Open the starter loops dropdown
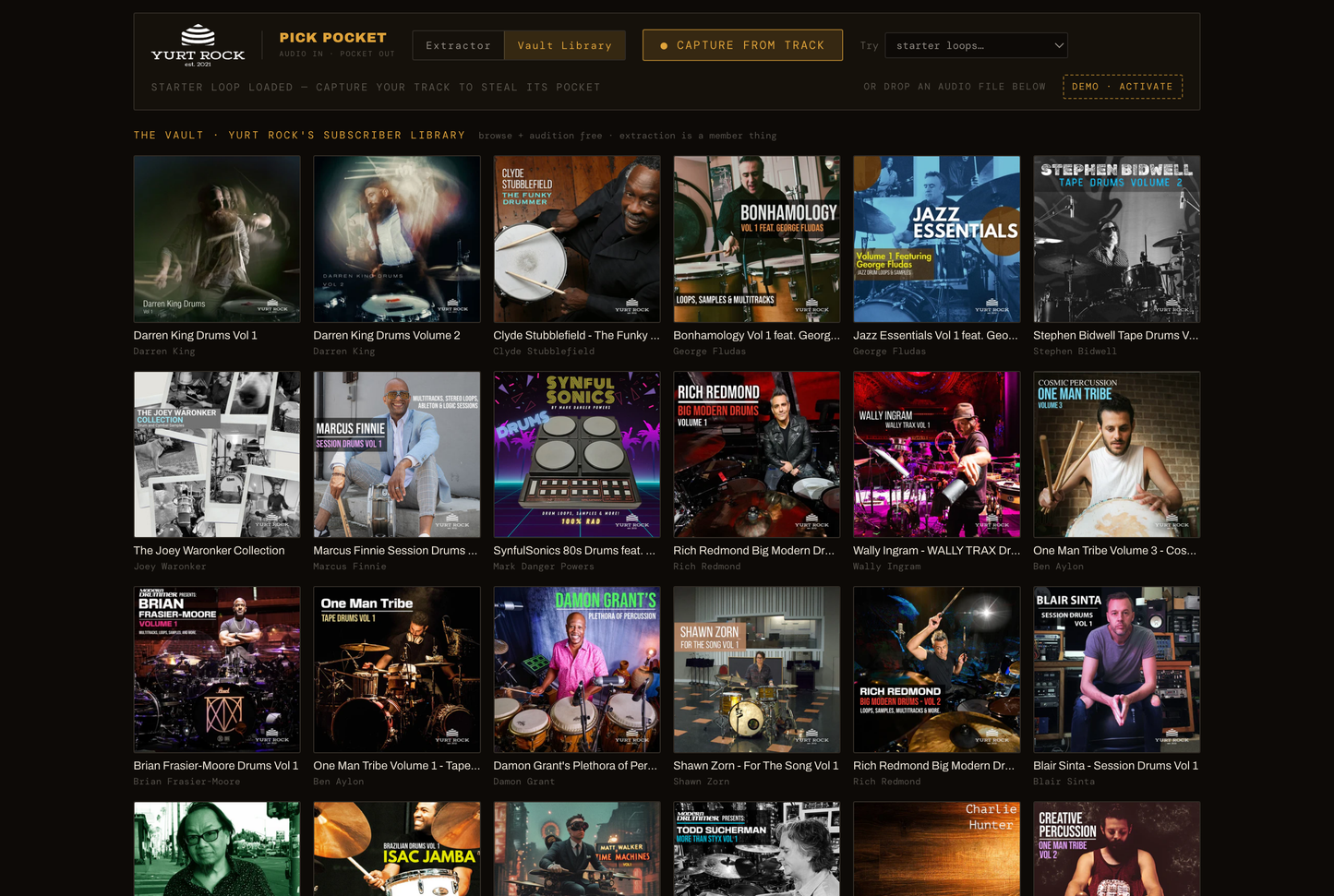 pyautogui.click(x=977, y=45)
